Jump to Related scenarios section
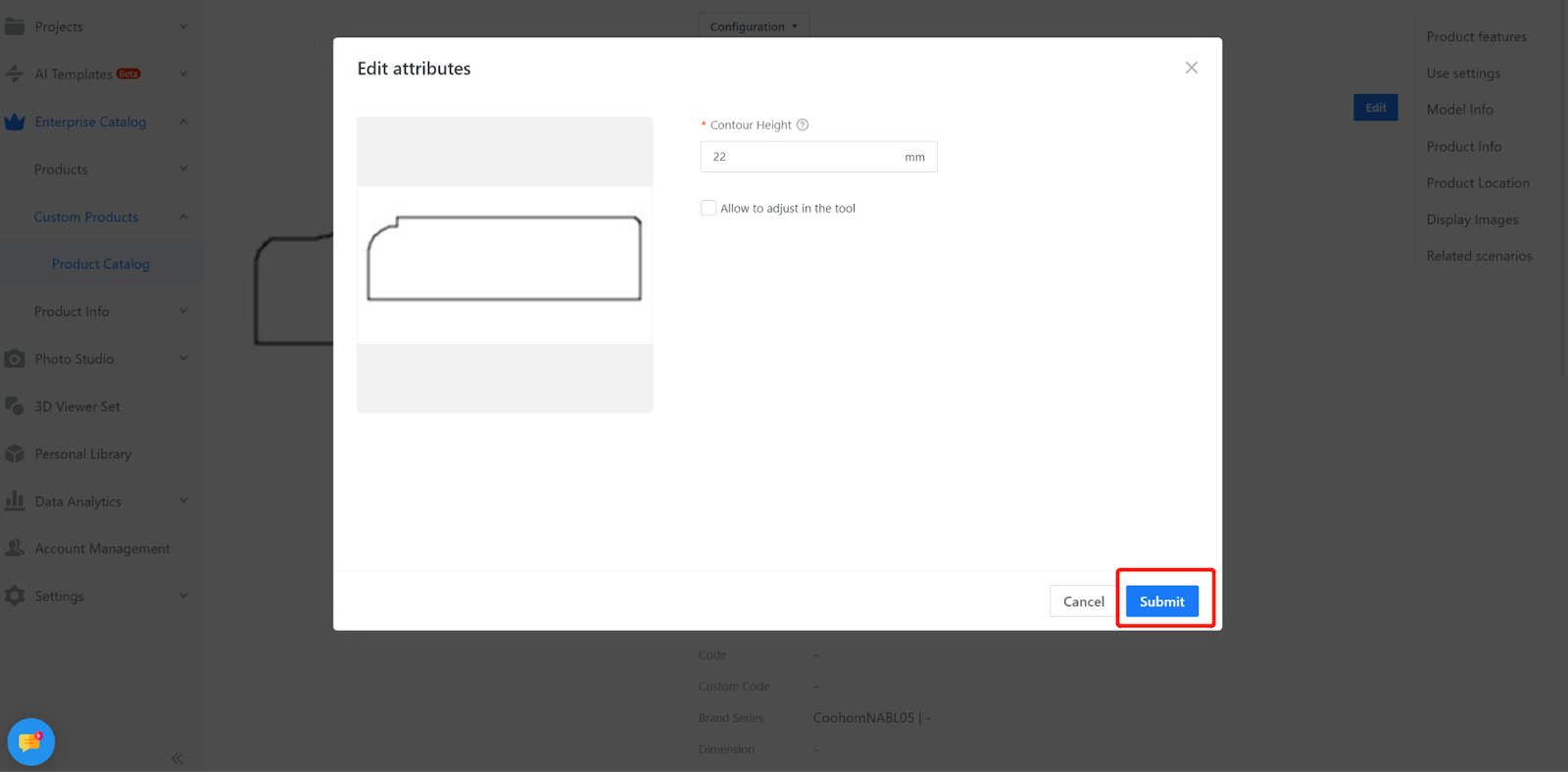Viewport: 1568px width, 772px height. 1479,256
